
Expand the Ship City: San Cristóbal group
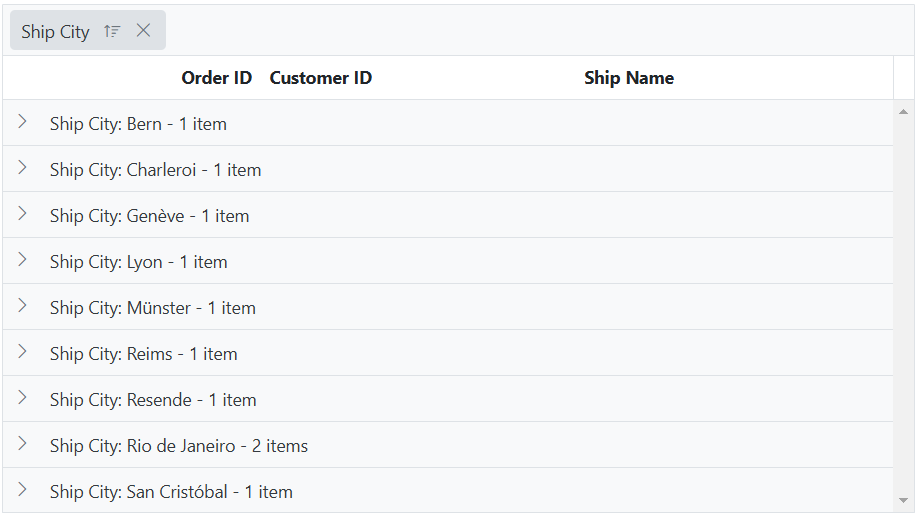(22, 490)
